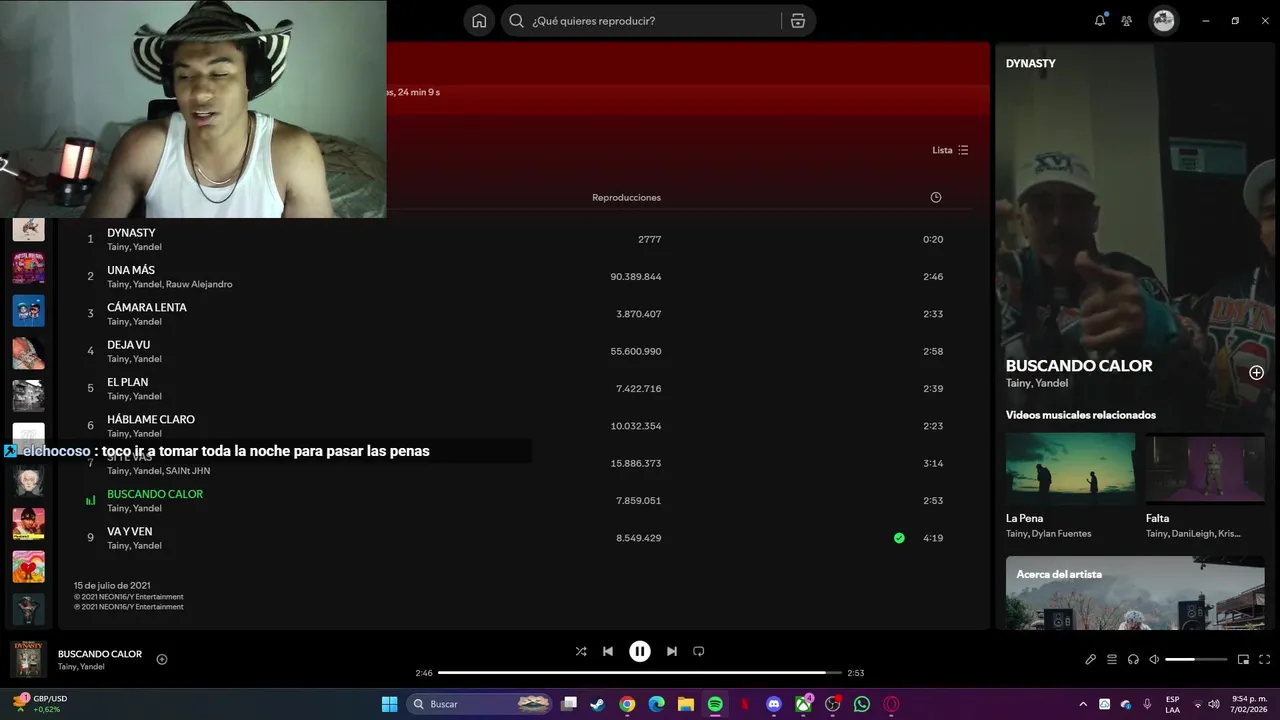Open Falta music video thumbnail
The image size is (1280, 720).
[x=1205, y=468]
